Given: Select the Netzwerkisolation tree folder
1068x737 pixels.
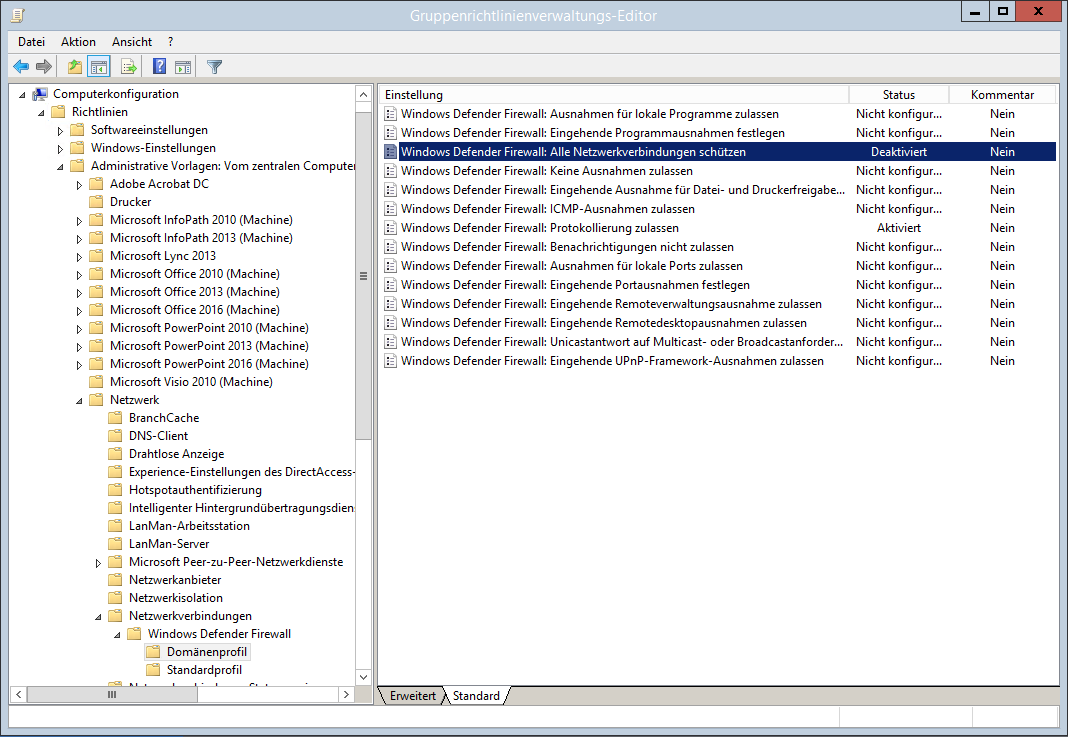Looking at the screenshot, I should pyautogui.click(x=176, y=598).
